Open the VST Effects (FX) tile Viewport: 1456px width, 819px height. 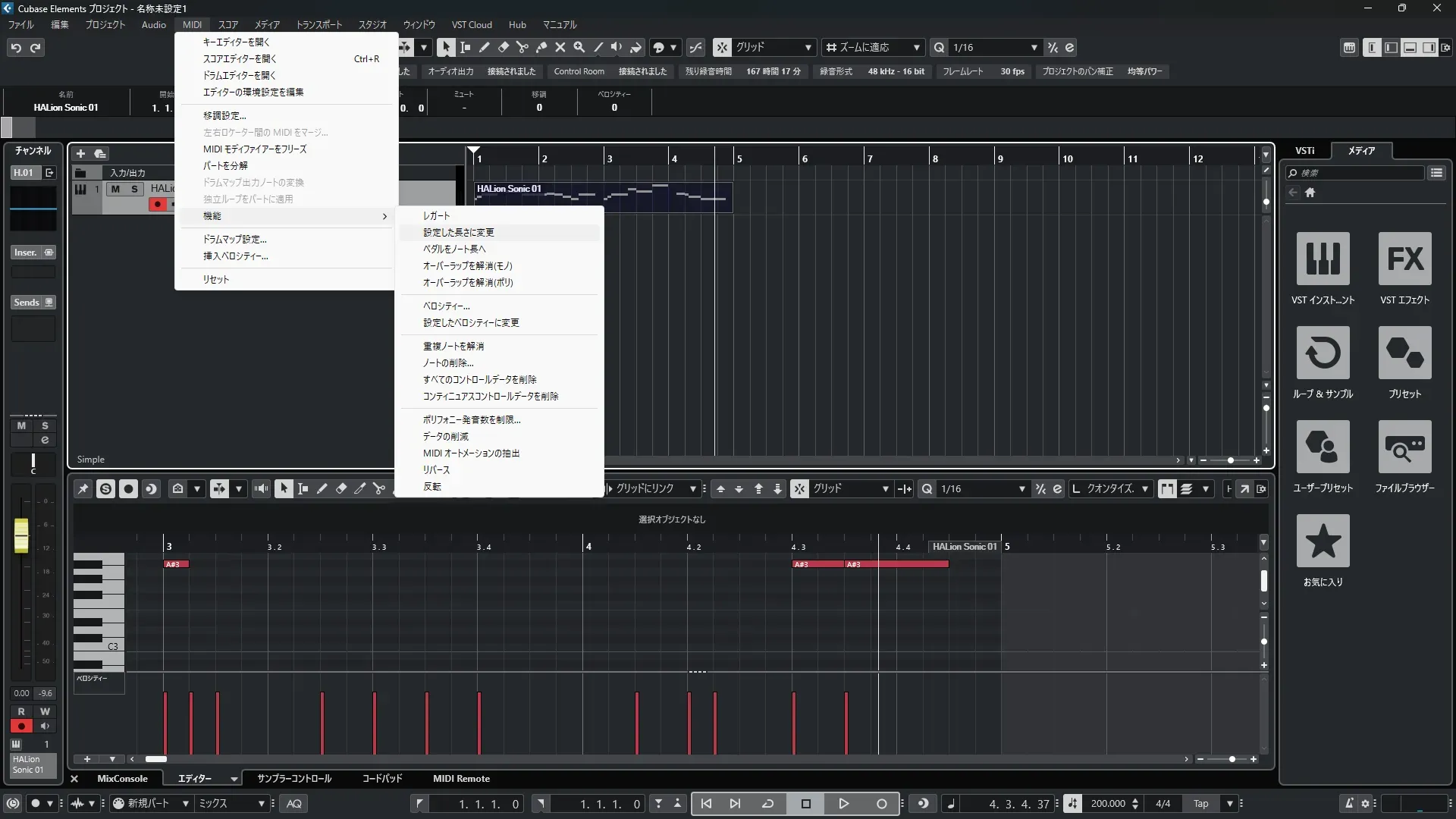pos(1404,259)
